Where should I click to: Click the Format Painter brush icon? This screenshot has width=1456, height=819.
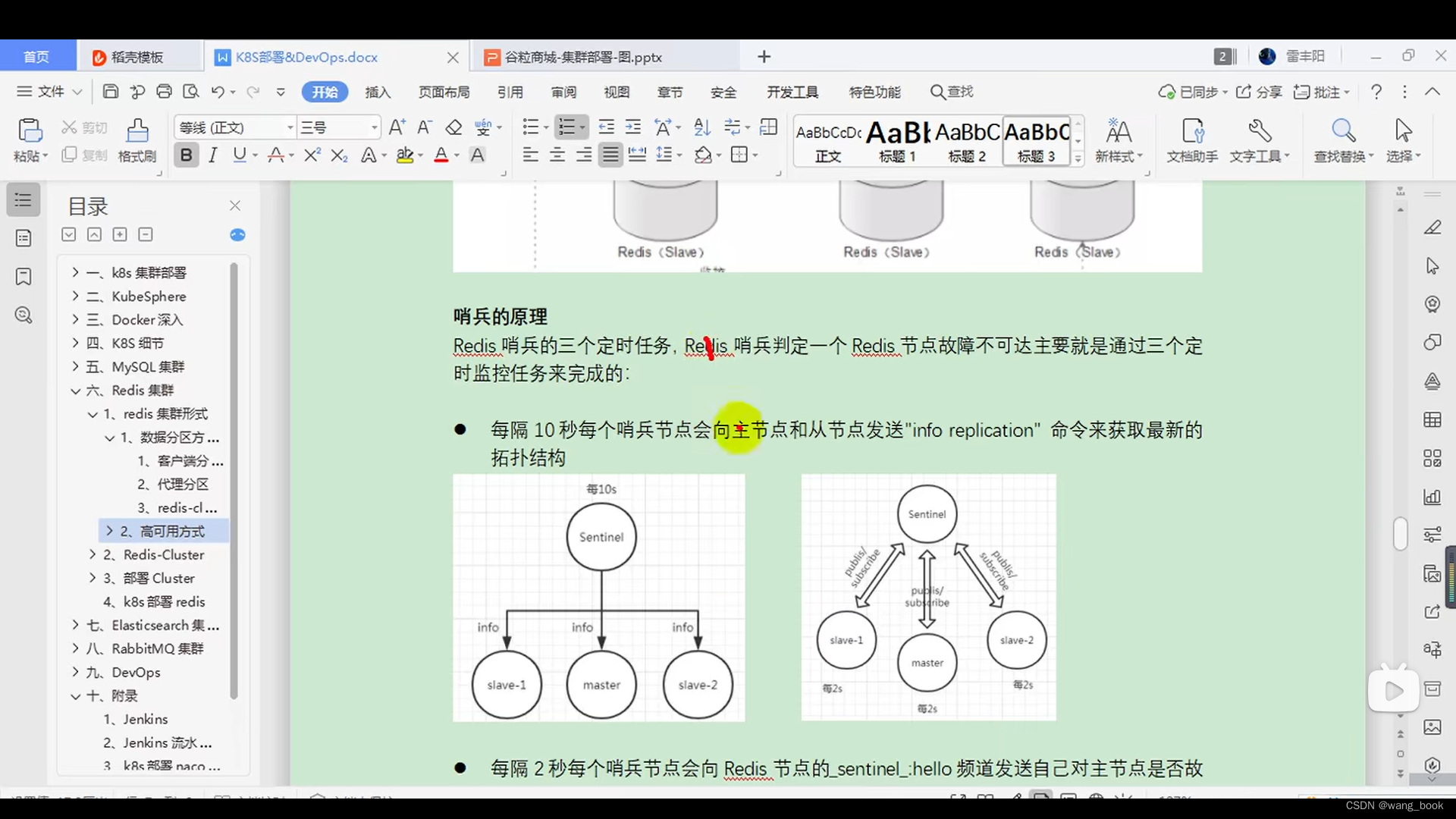(x=137, y=130)
